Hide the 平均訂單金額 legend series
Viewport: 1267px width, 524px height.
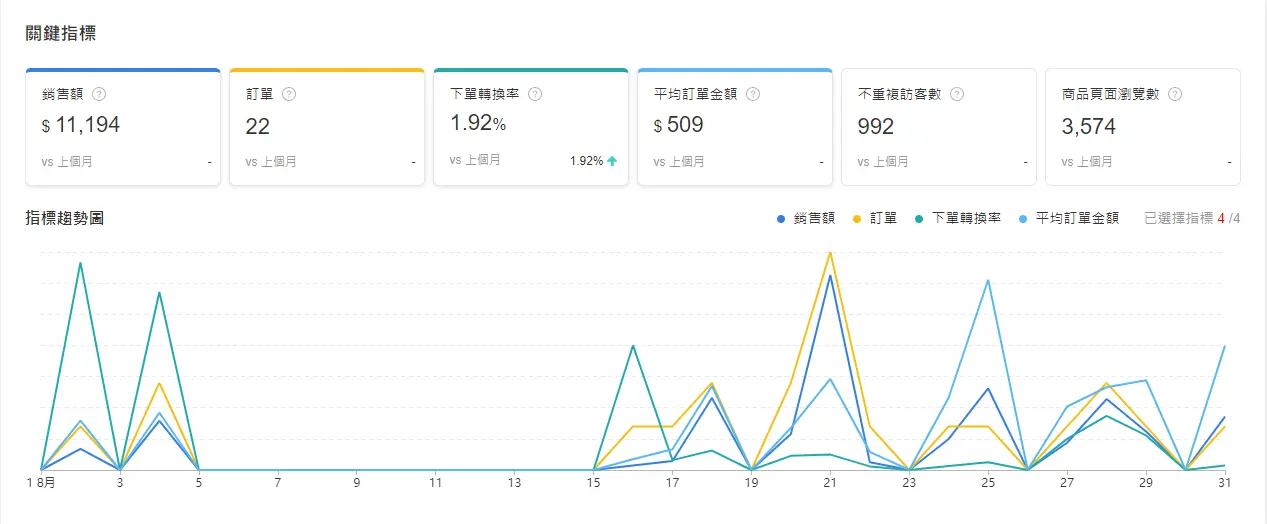coord(1068,218)
